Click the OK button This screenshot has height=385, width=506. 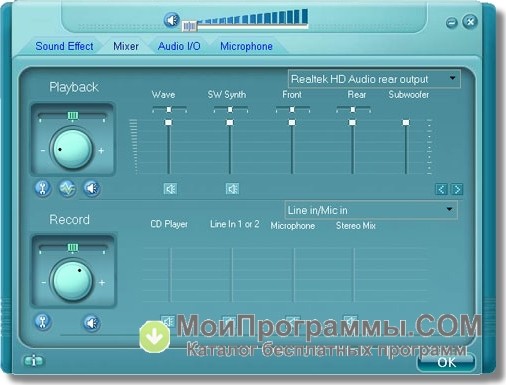tap(446, 362)
